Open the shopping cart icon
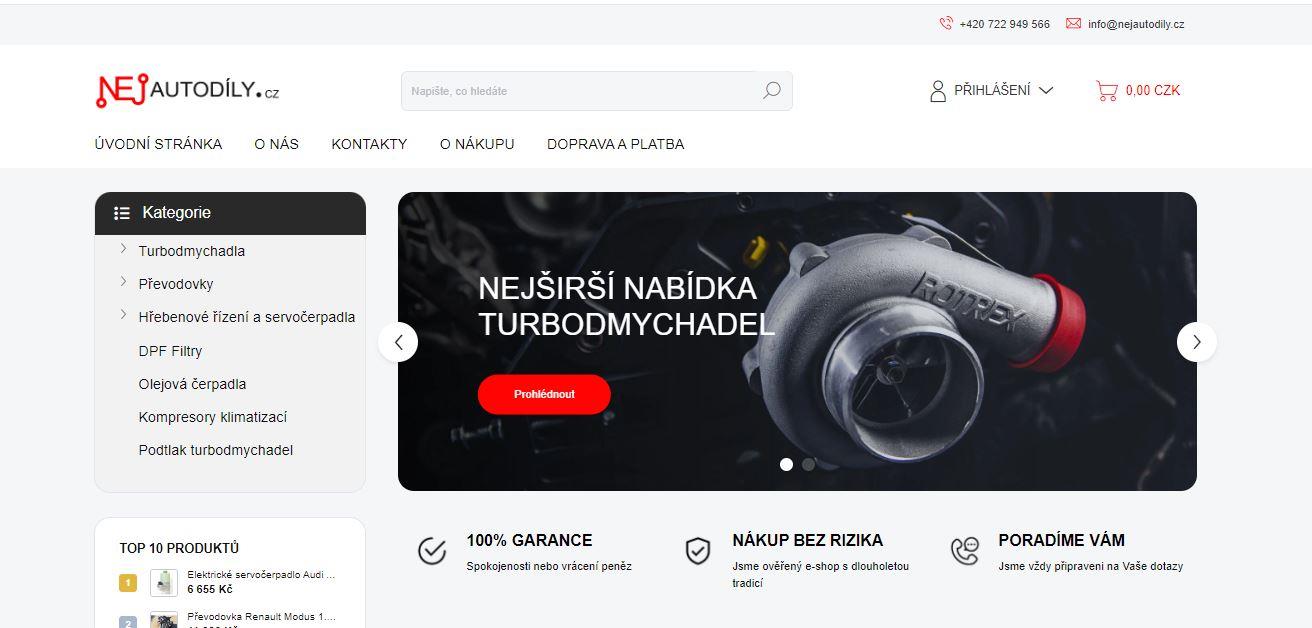This screenshot has width=1312, height=628. pyautogui.click(x=1106, y=91)
